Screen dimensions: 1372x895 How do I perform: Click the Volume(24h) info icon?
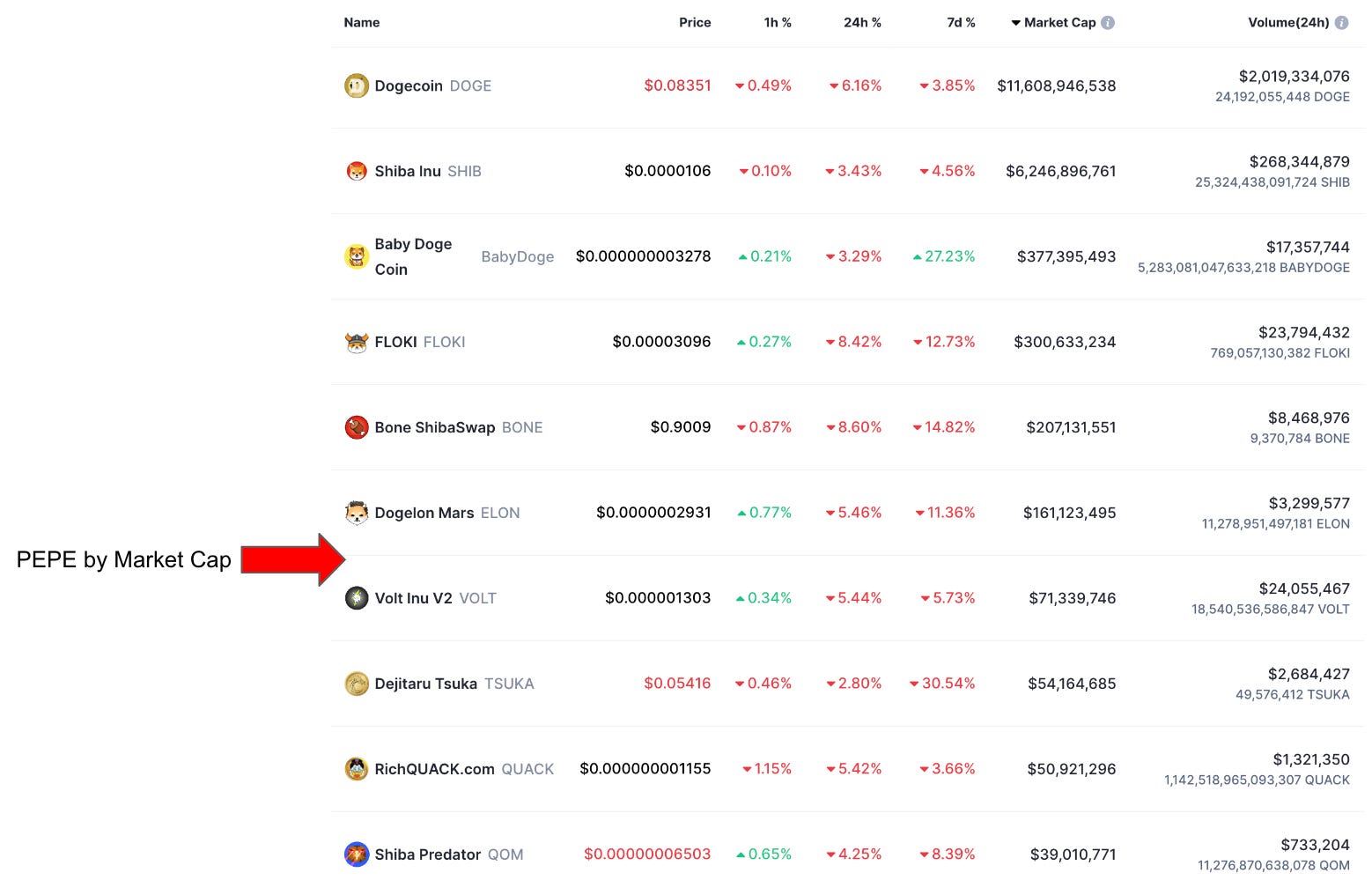coord(1340,22)
